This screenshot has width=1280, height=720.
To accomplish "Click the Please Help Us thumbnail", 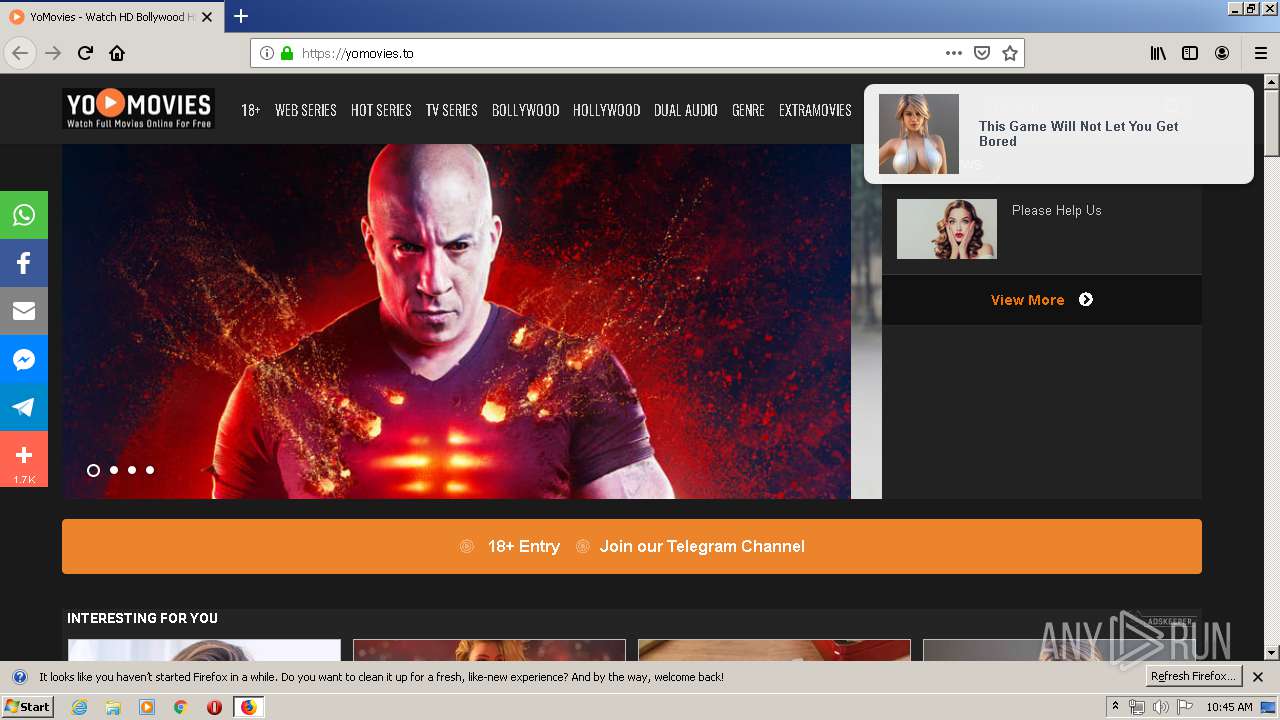I will tap(947, 229).
